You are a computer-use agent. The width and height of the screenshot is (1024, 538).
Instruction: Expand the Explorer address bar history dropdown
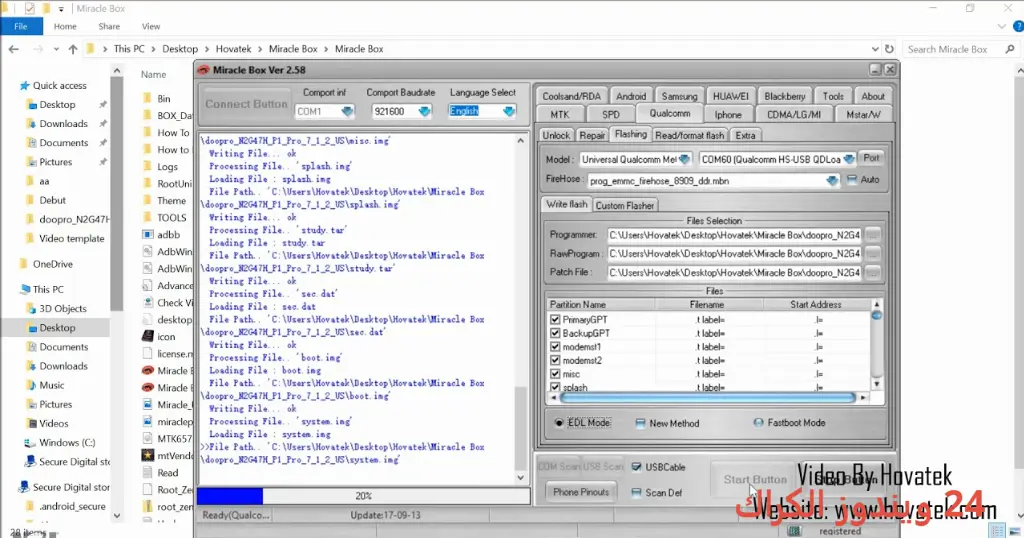(x=875, y=49)
